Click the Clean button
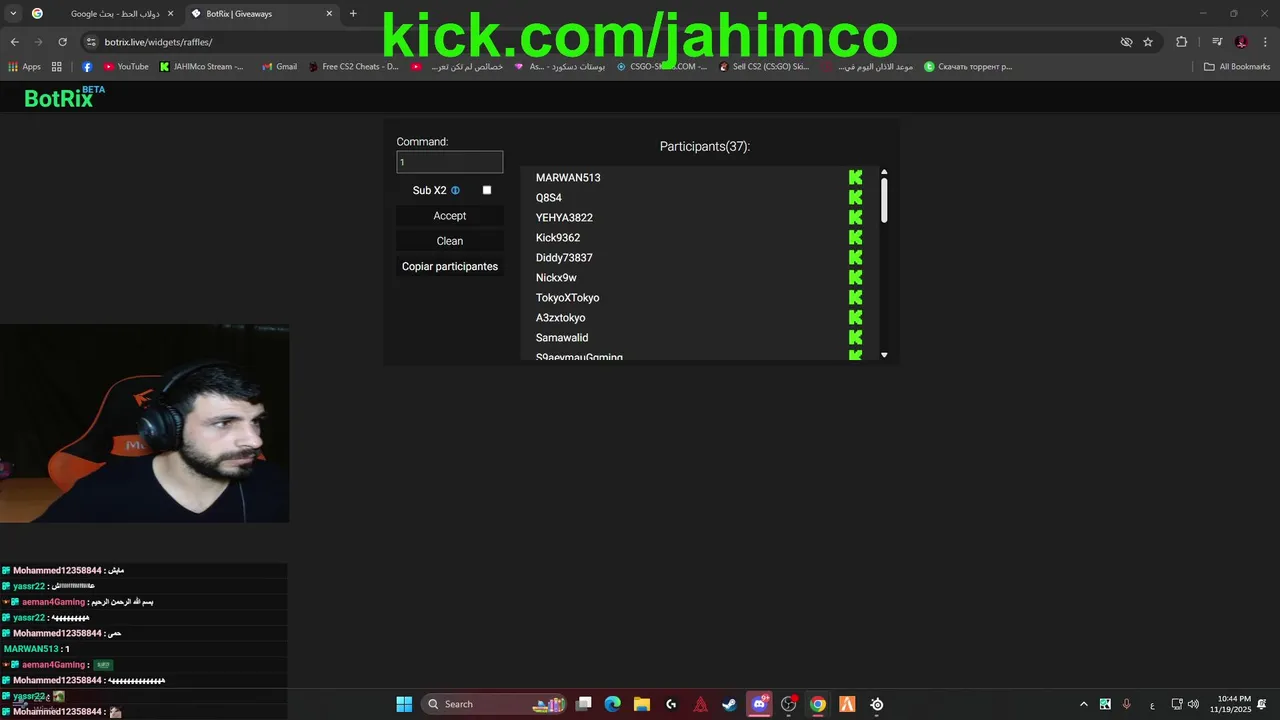This screenshot has width=1280, height=720. (x=450, y=241)
